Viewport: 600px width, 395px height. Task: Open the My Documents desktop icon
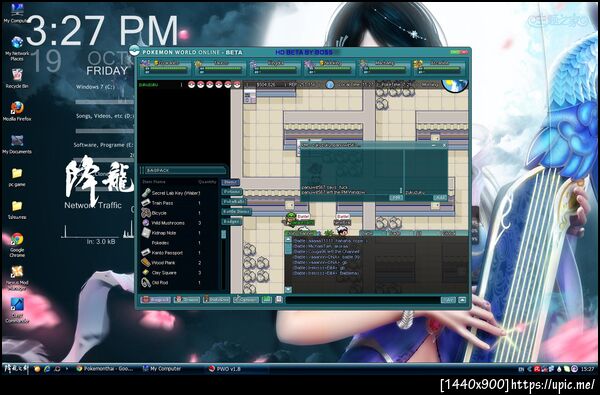[17, 144]
